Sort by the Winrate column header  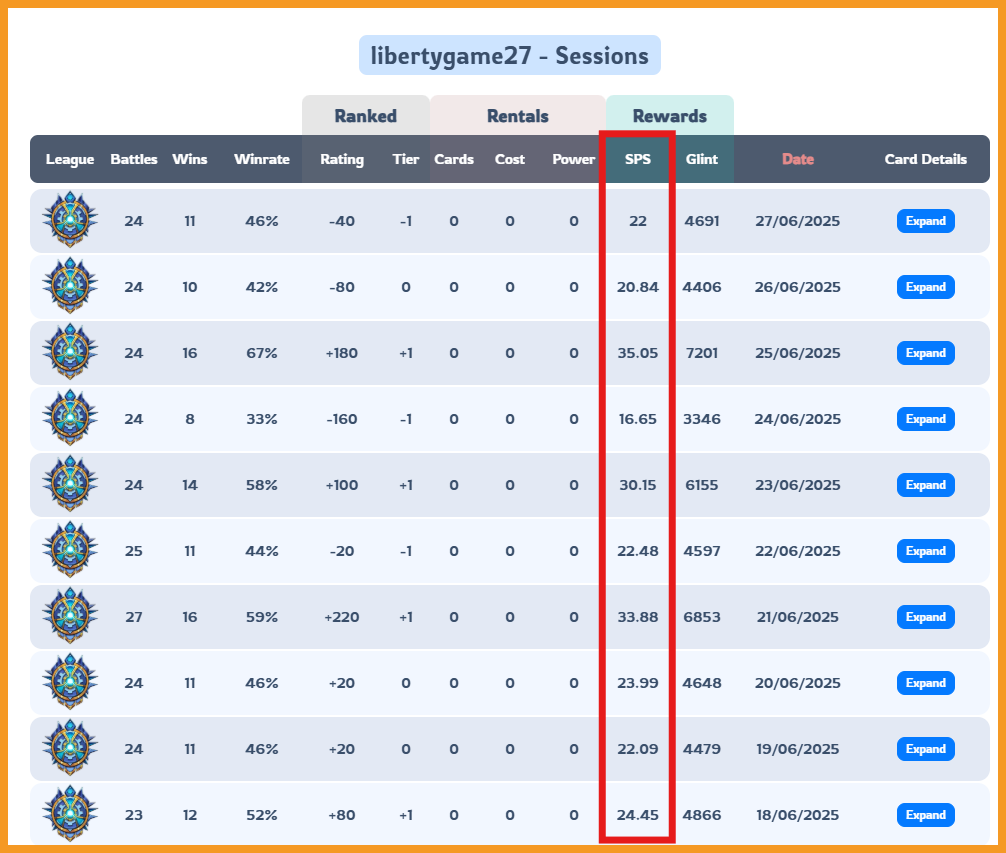click(262, 159)
